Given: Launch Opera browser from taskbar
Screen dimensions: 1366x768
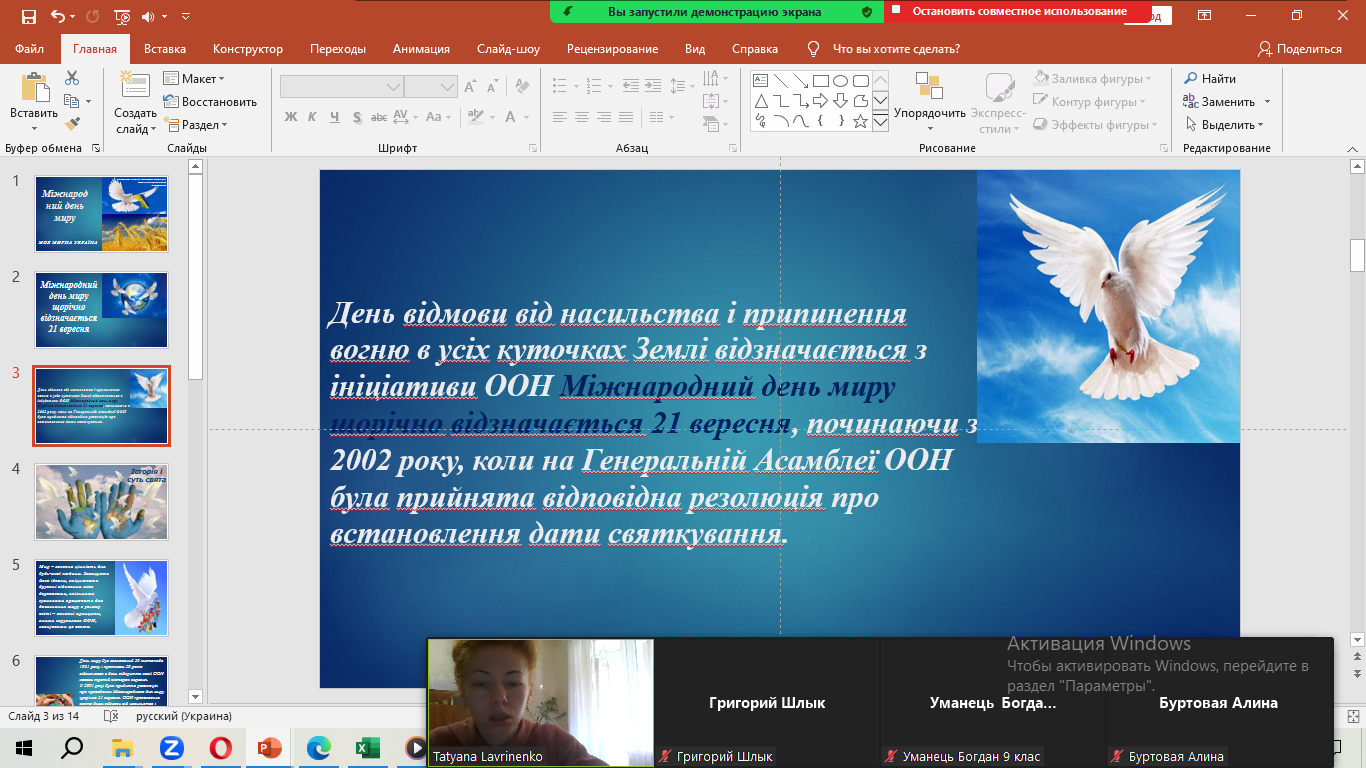Looking at the screenshot, I should tap(220, 747).
